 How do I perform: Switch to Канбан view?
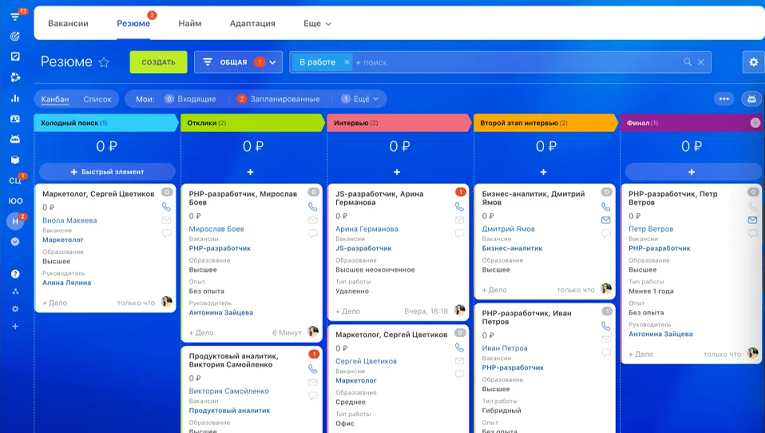[x=55, y=99]
